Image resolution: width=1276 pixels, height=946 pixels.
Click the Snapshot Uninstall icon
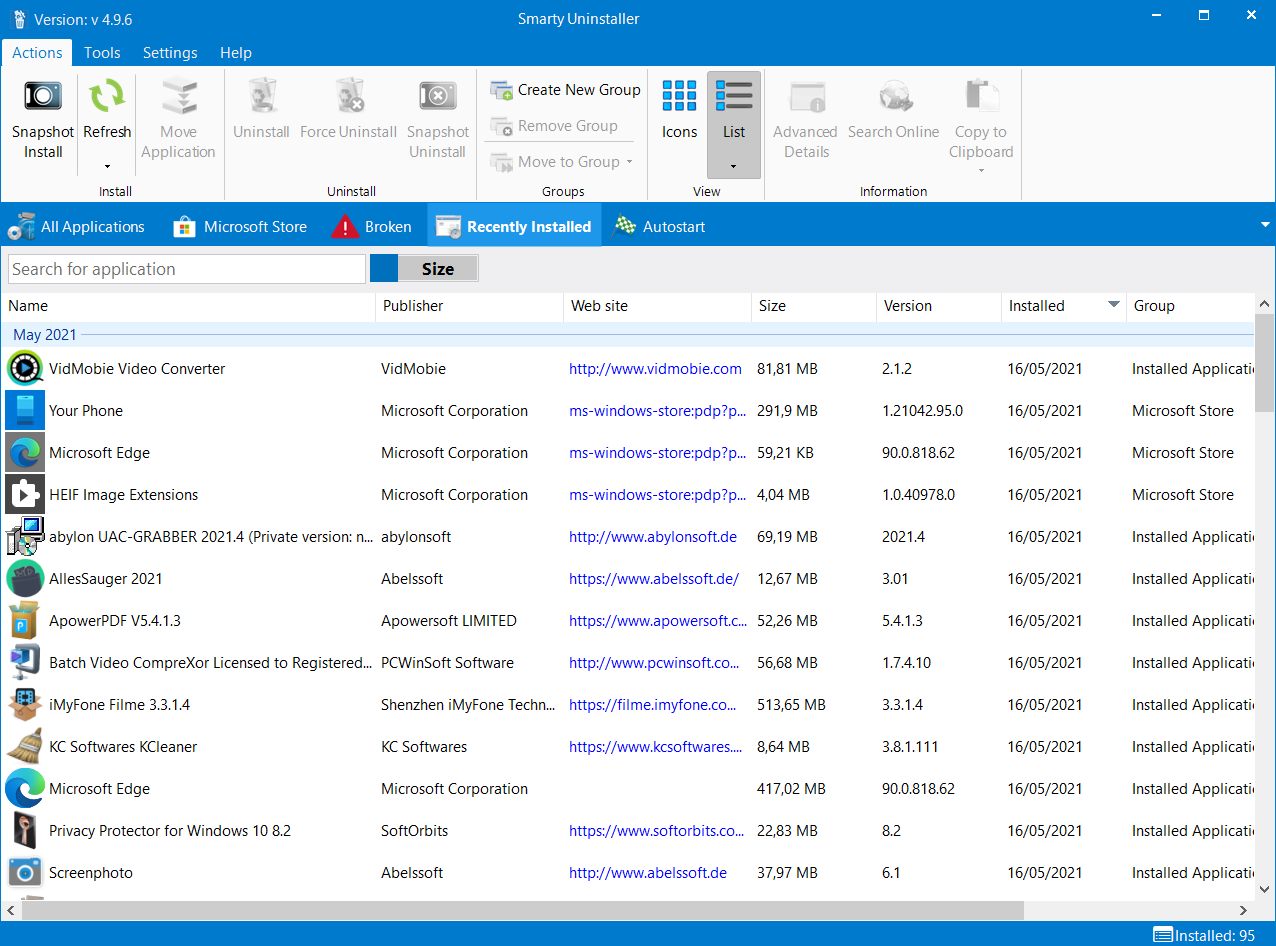[437, 96]
